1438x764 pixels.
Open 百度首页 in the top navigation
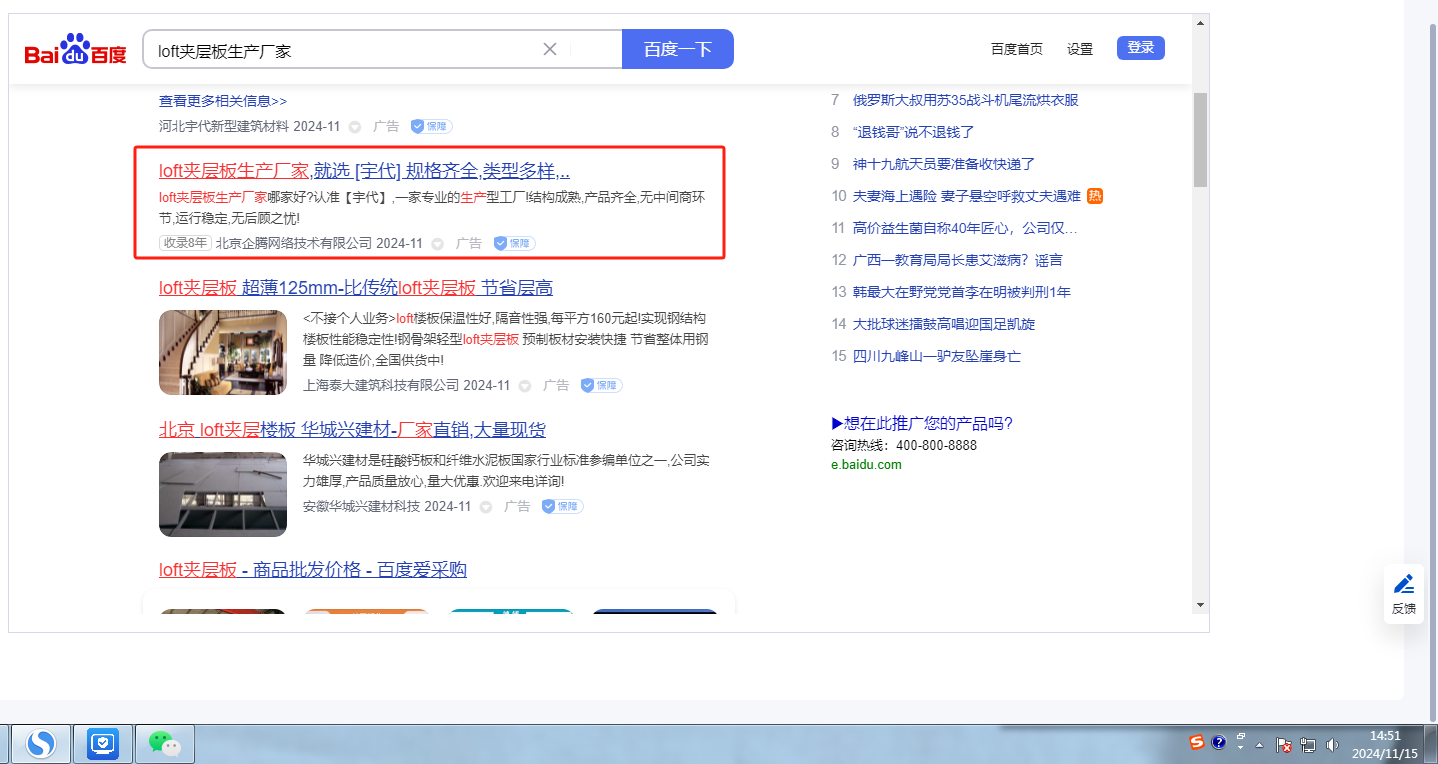[x=1016, y=49]
